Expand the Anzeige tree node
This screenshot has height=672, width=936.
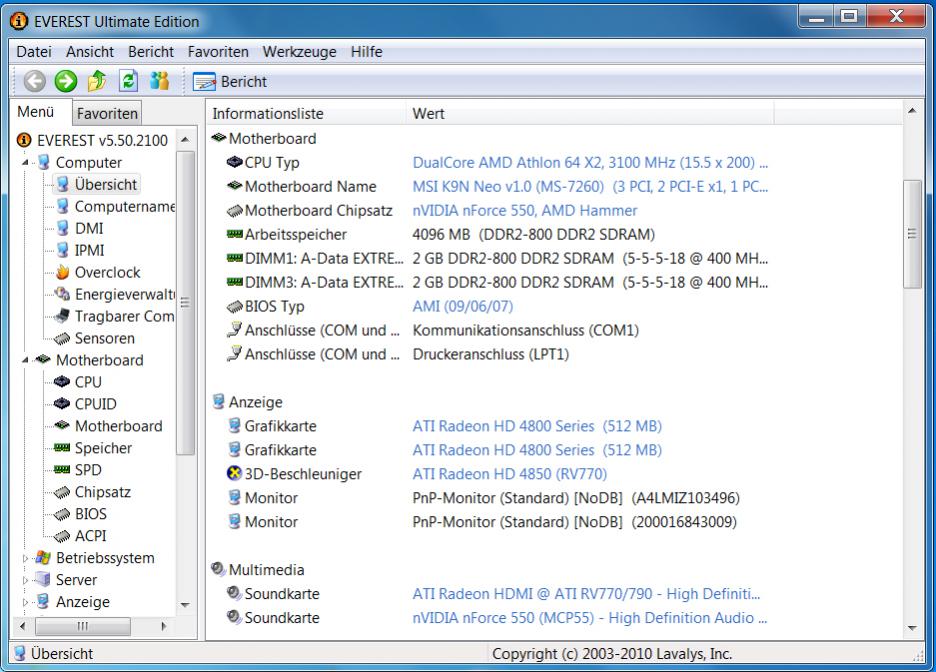pos(25,602)
